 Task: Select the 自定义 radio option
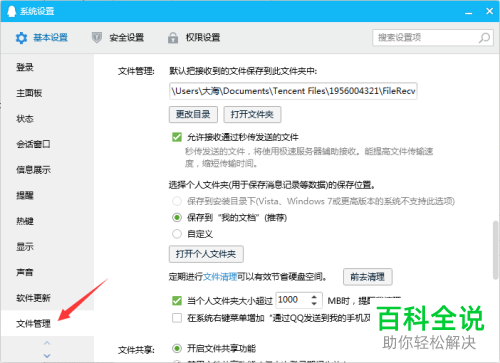pyautogui.click(x=177, y=234)
